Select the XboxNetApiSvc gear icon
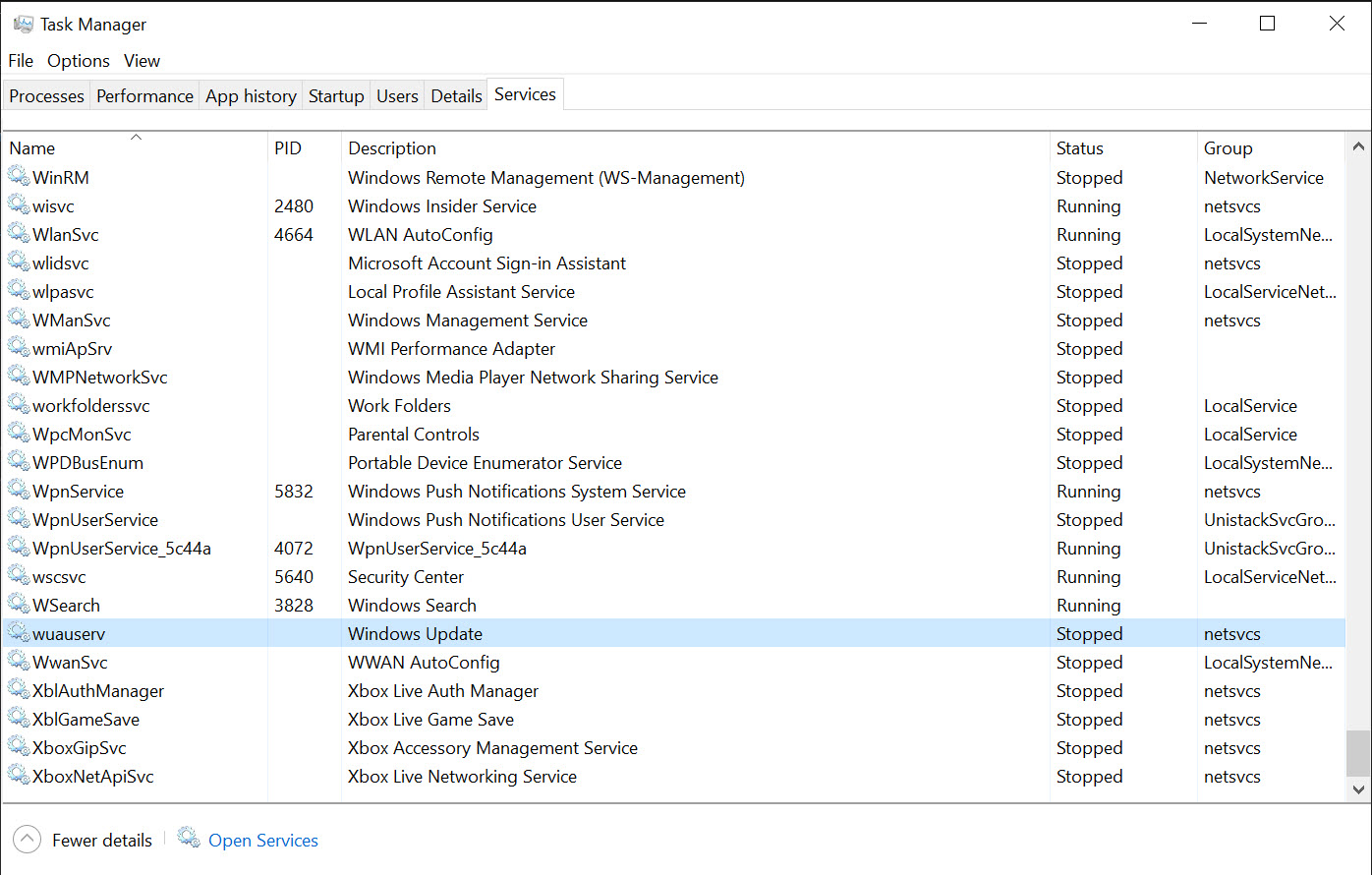 (19, 776)
